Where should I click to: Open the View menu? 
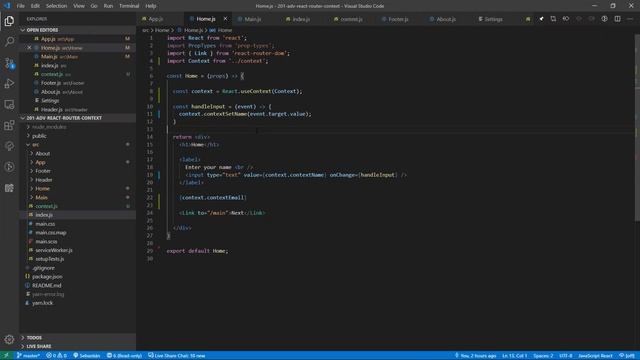(x=79, y=6)
